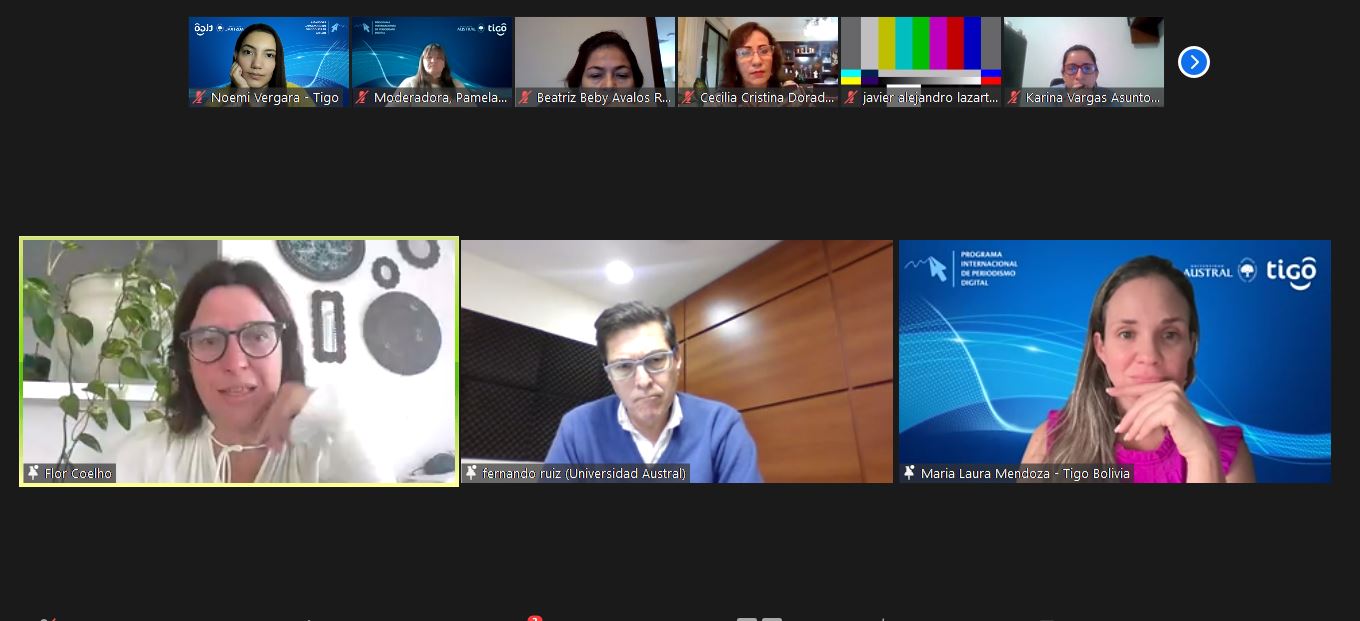This screenshot has width=1360, height=621.
Task: Select the color bars test pattern thumbnail
Action: pos(920,55)
